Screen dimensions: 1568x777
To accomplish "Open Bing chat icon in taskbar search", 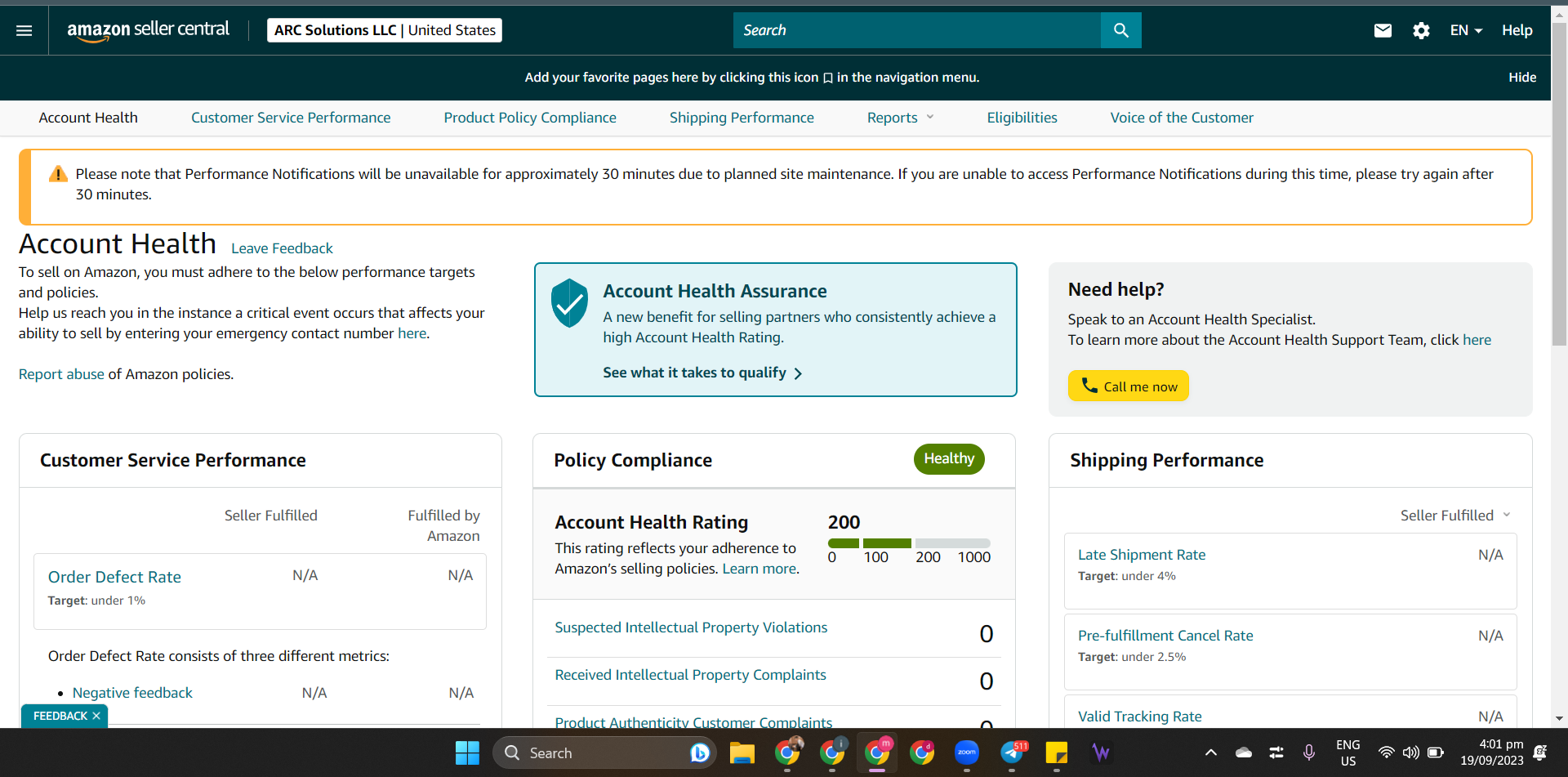I will 699,752.
